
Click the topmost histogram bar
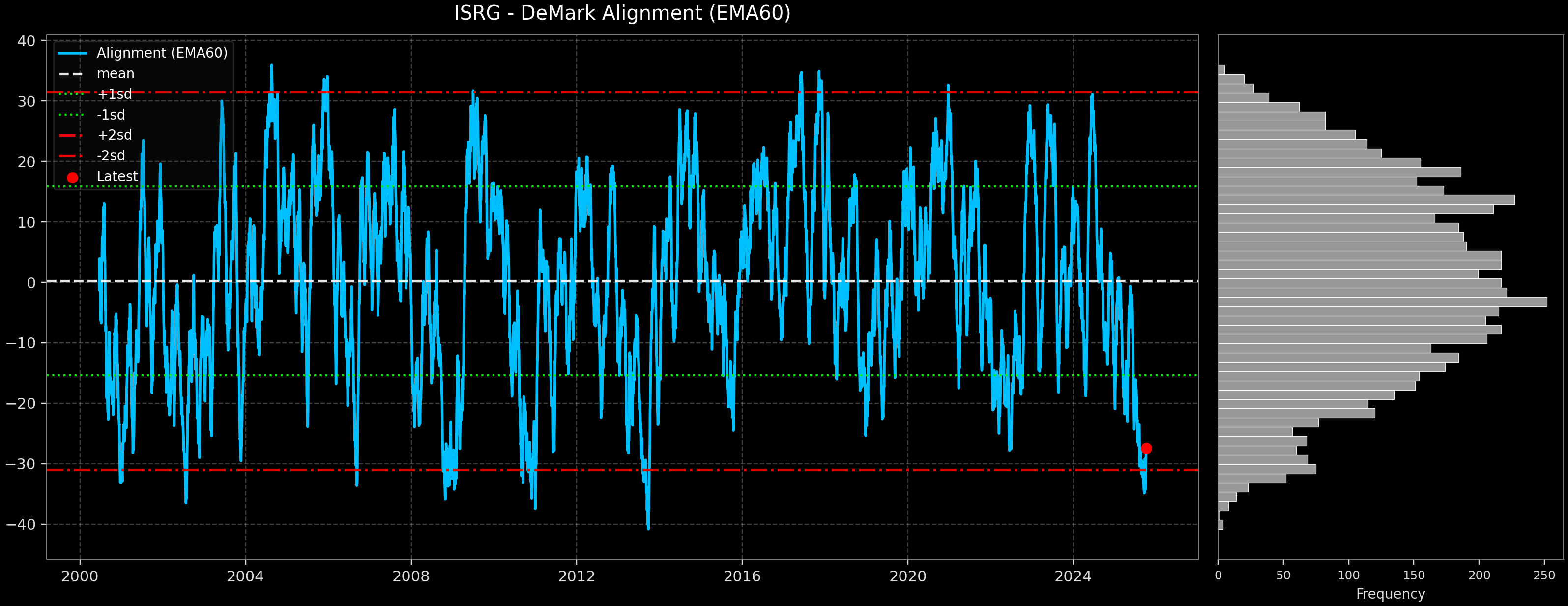pyautogui.click(x=1221, y=70)
